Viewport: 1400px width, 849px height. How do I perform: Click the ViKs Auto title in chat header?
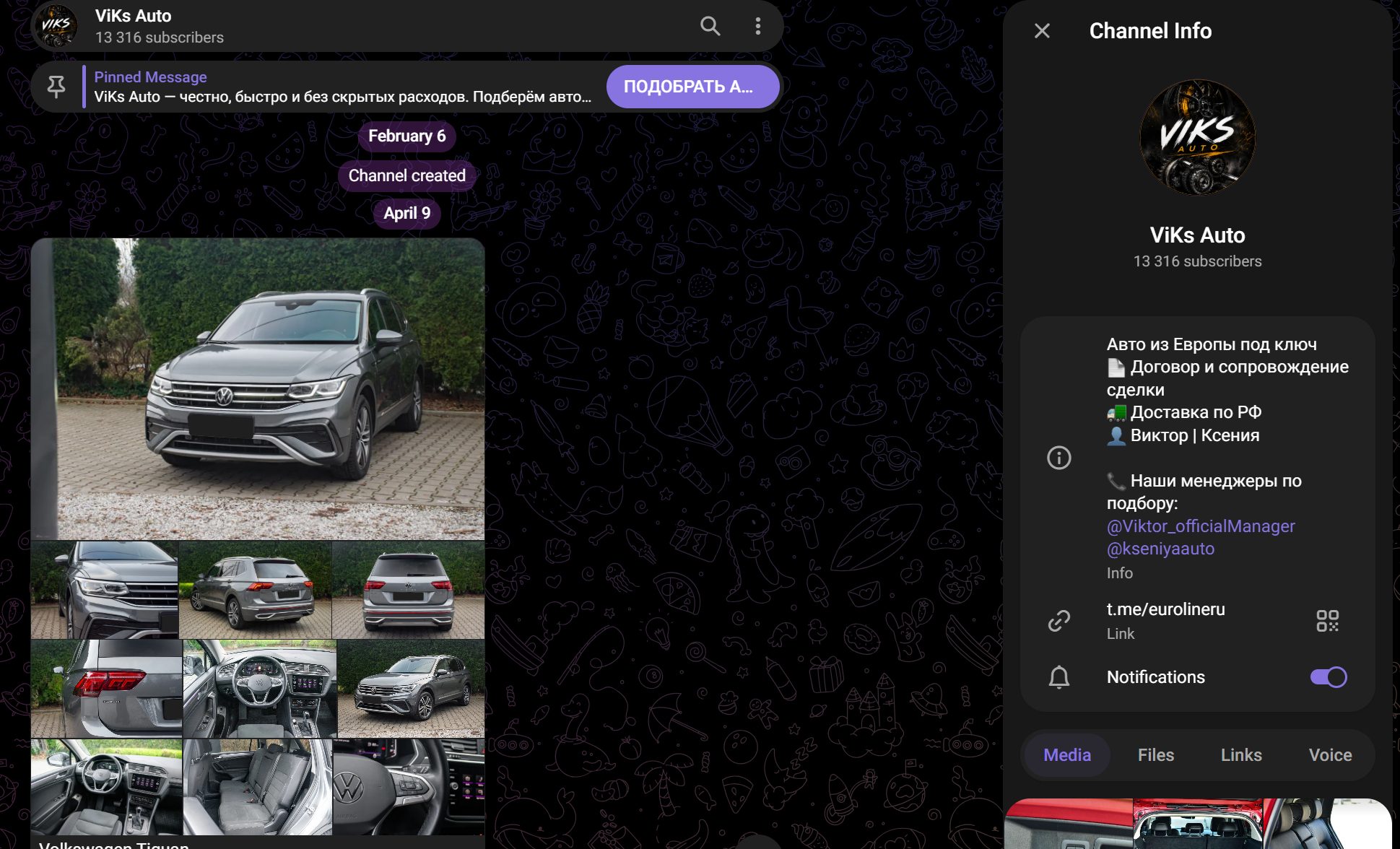(133, 16)
